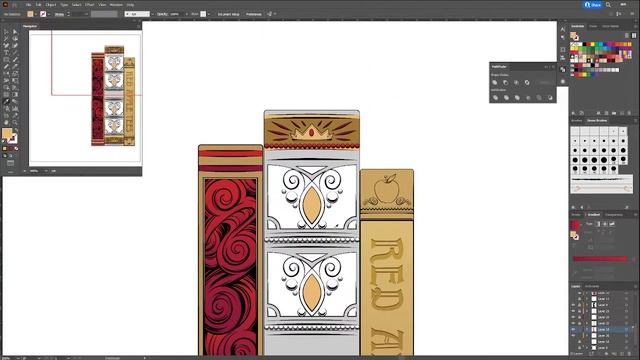Click the Preferences button

[x=254, y=14]
